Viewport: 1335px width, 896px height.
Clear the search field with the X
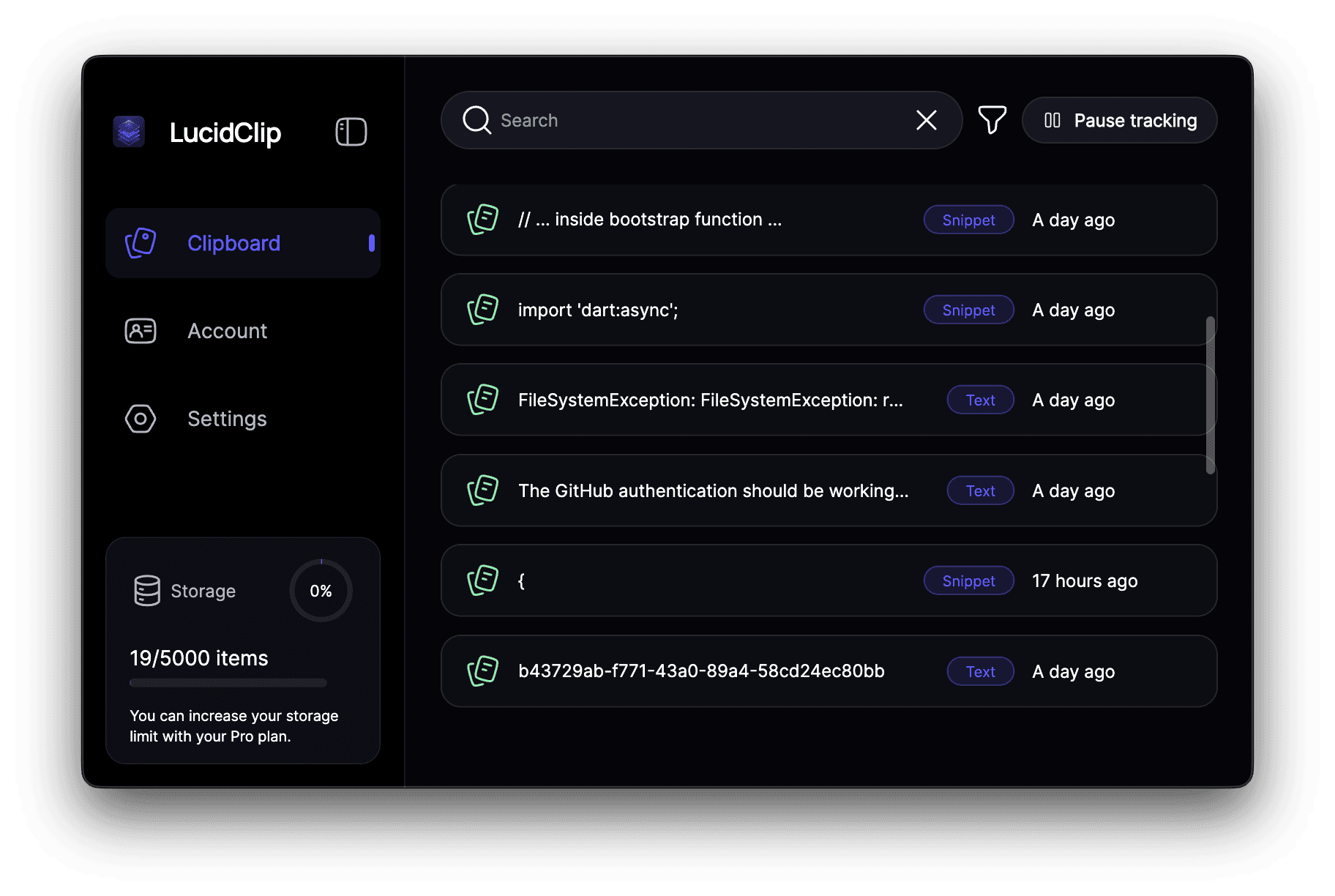[926, 120]
